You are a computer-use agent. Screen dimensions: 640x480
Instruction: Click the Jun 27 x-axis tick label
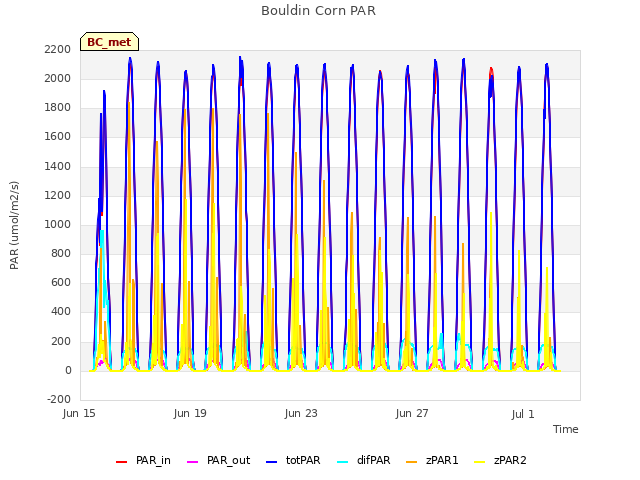click(x=412, y=413)
